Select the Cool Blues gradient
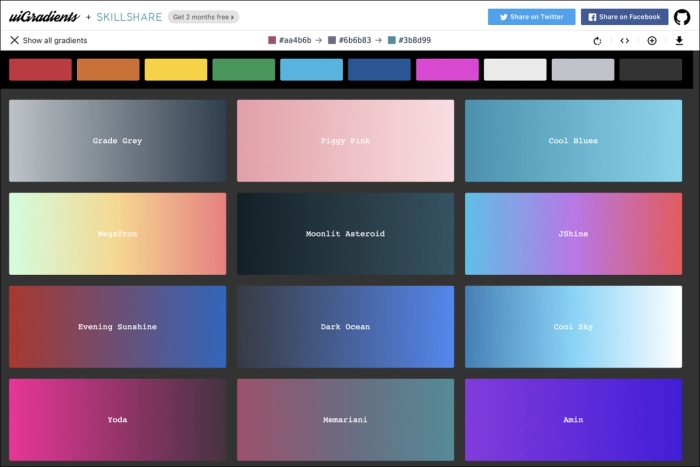This screenshot has height=467, width=700. pyautogui.click(x=573, y=141)
